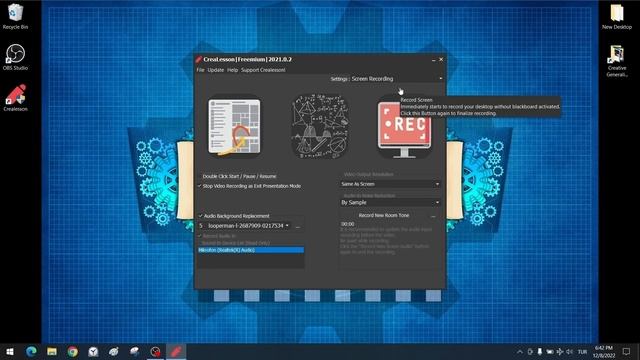Minimize the CreaLesson window
Viewport: 640px width, 360px height.
(x=433, y=60)
